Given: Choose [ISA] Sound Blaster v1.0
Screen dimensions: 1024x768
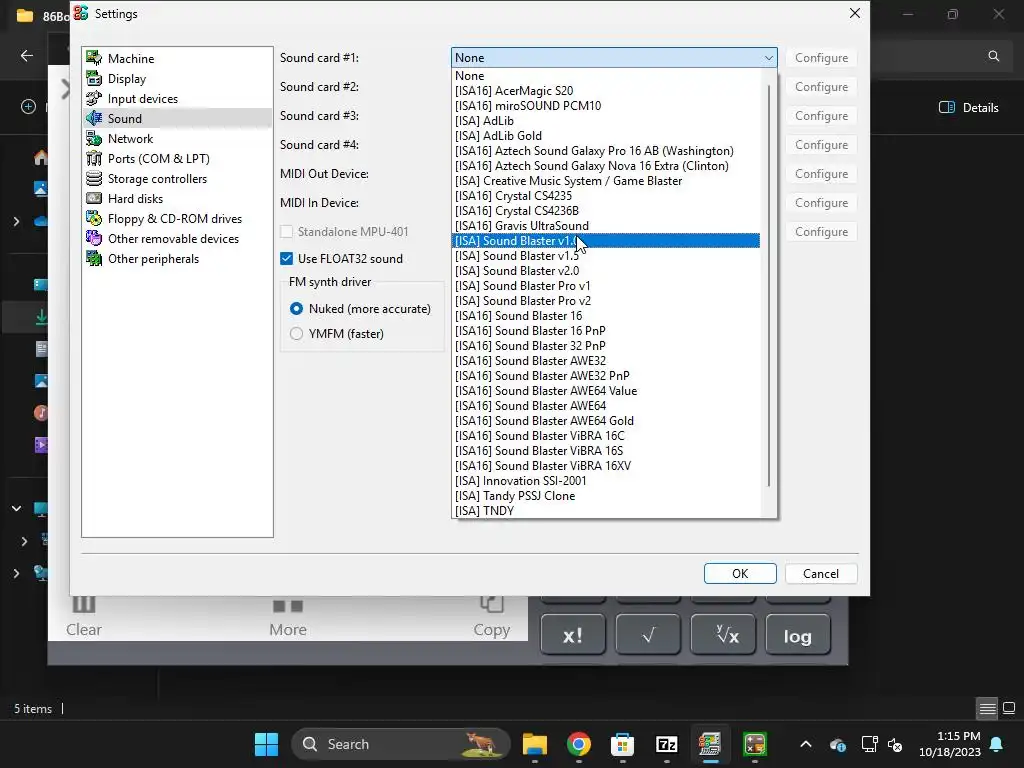Looking at the screenshot, I should tap(606, 241).
